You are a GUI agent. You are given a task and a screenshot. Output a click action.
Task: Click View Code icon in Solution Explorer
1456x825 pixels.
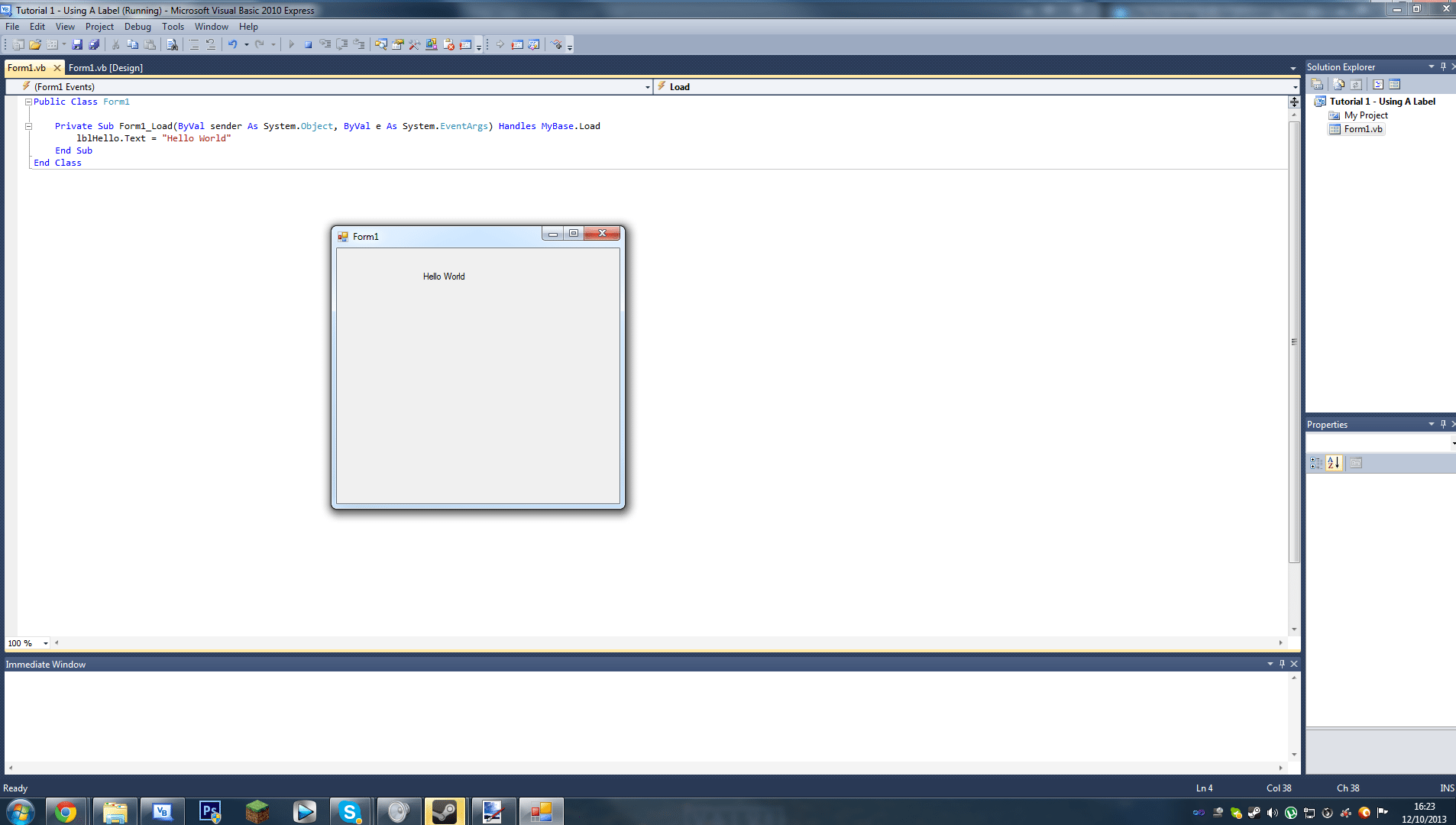1378,85
